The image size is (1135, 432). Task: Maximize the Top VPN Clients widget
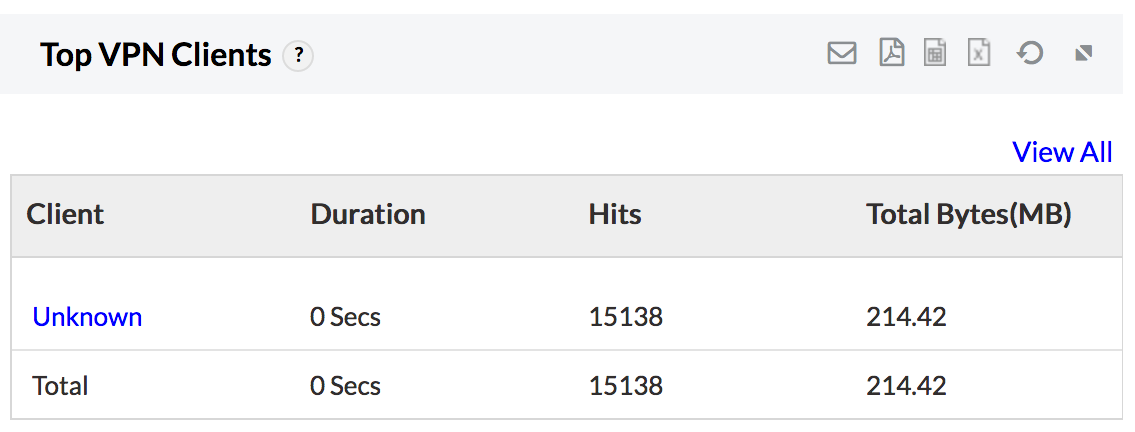coord(1083,53)
